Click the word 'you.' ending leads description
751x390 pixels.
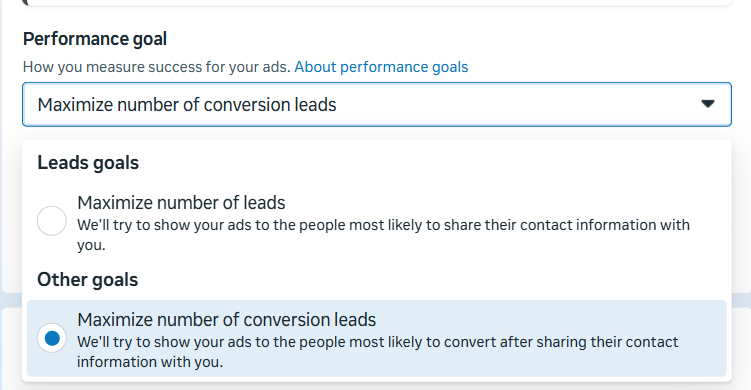(x=91, y=245)
